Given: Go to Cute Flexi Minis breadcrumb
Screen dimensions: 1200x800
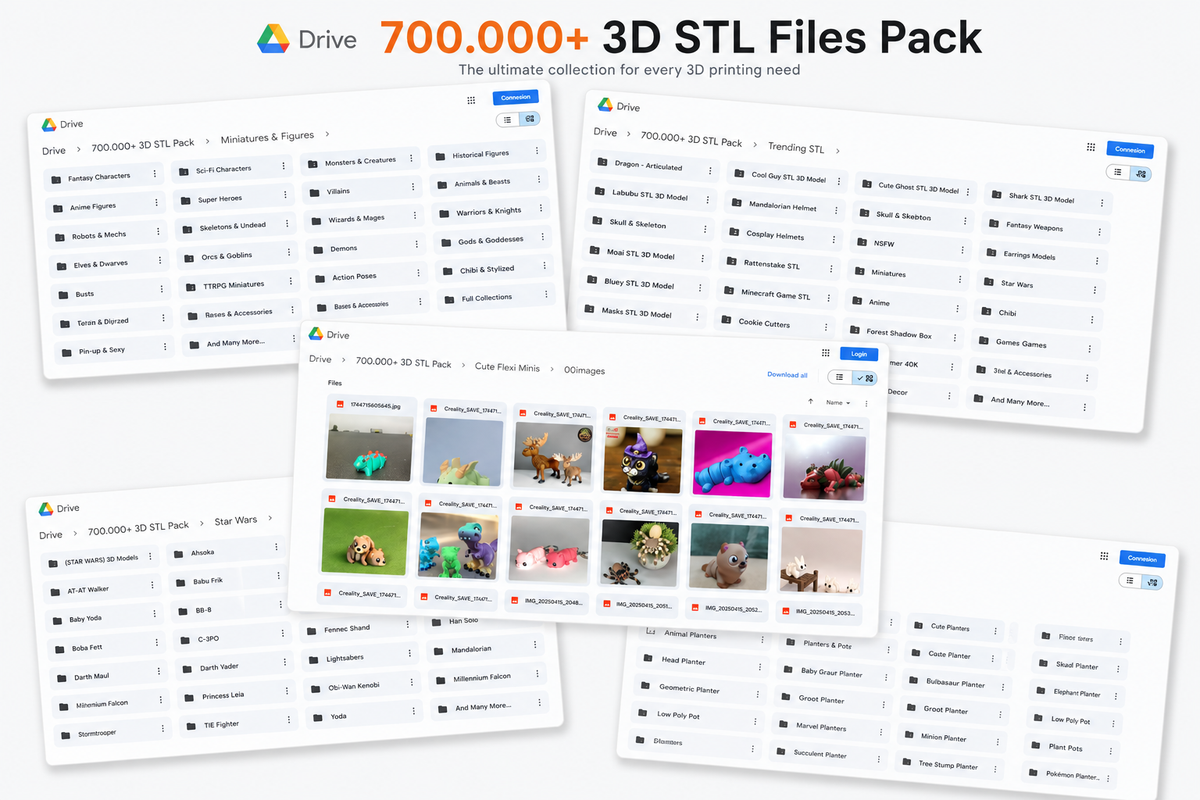Looking at the screenshot, I should 507,367.
